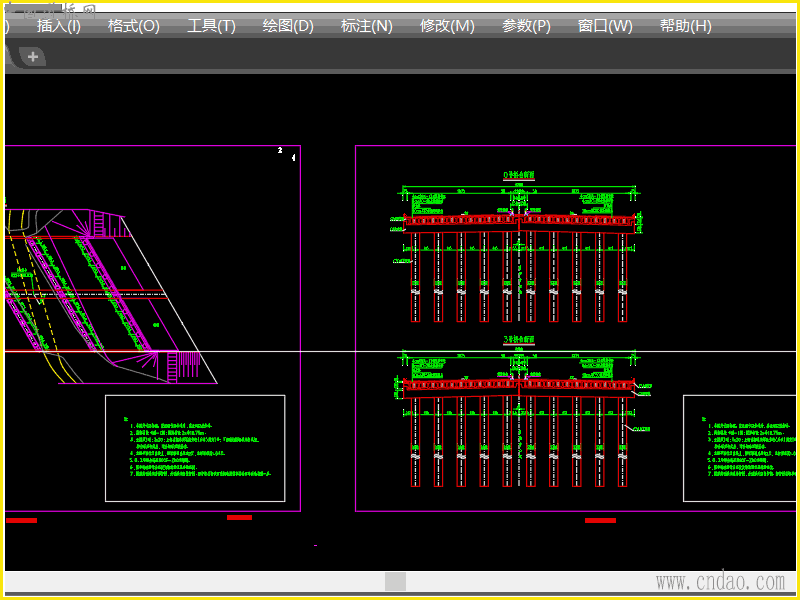Open the 插入(I) menu
The image size is (800, 600).
click(58, 26)
